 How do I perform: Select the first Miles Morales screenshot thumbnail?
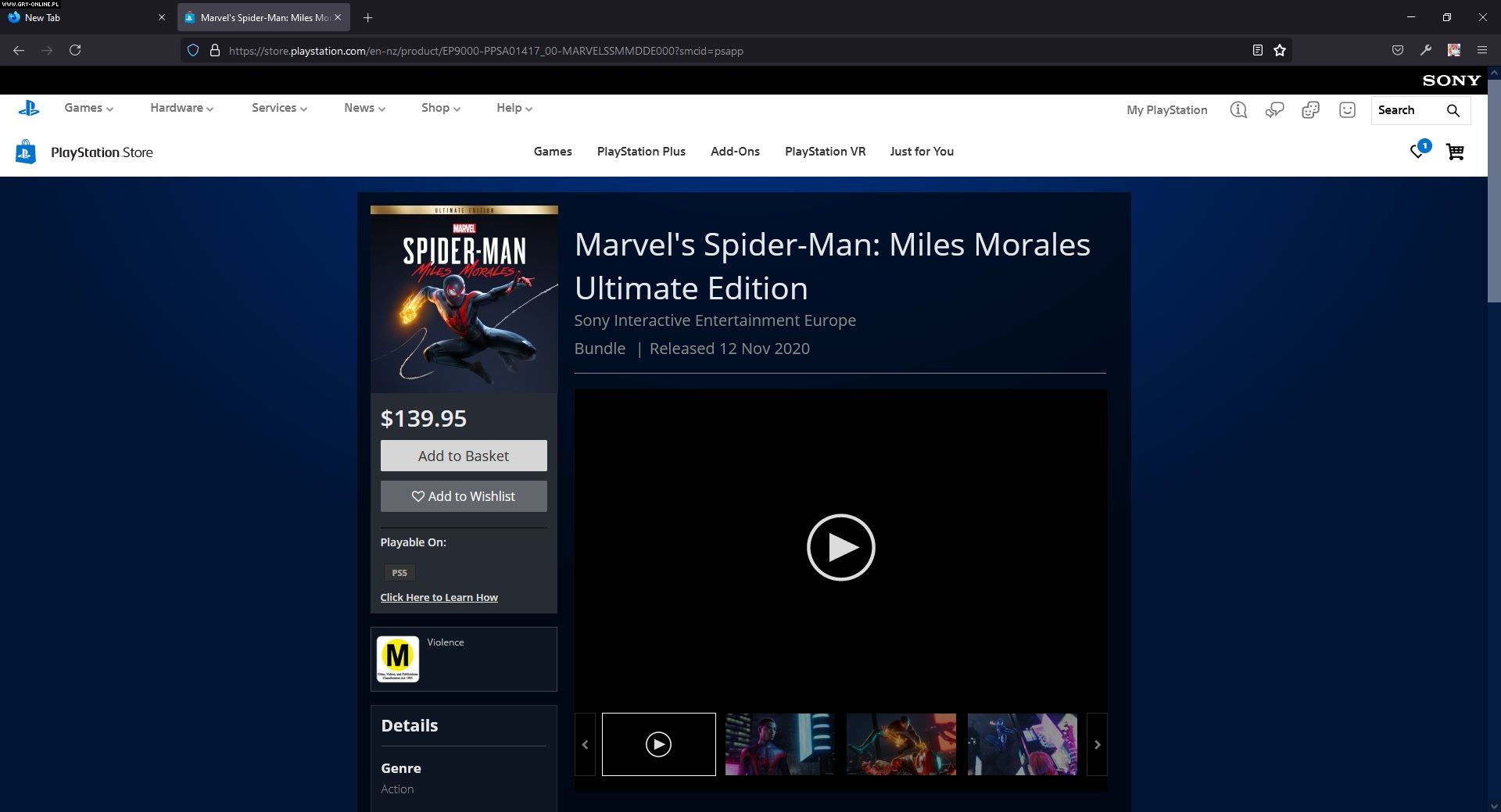tap(779, 745)
